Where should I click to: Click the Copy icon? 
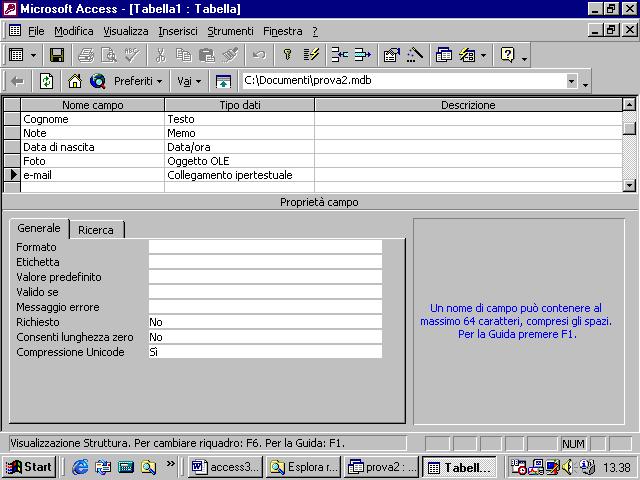[x=183, y=55]
